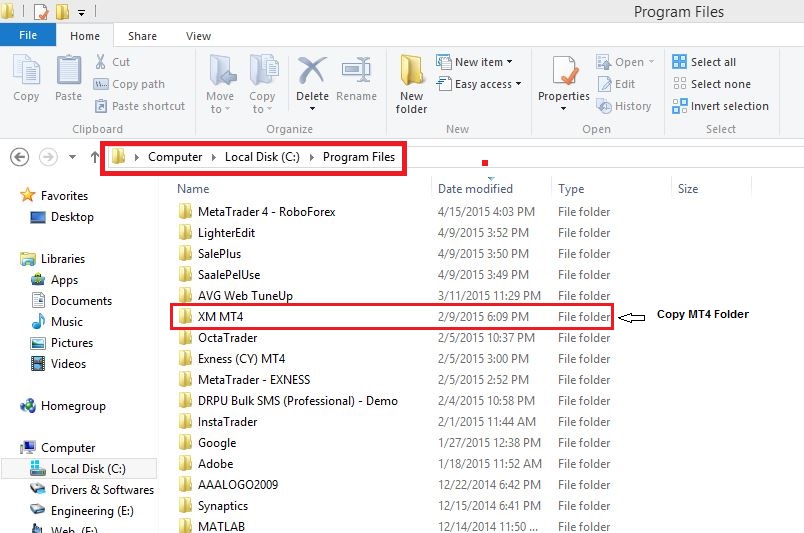Expand the Open dropdown arrow
Viewport: 804px width, 533px height.
click(x=651, y=62)
